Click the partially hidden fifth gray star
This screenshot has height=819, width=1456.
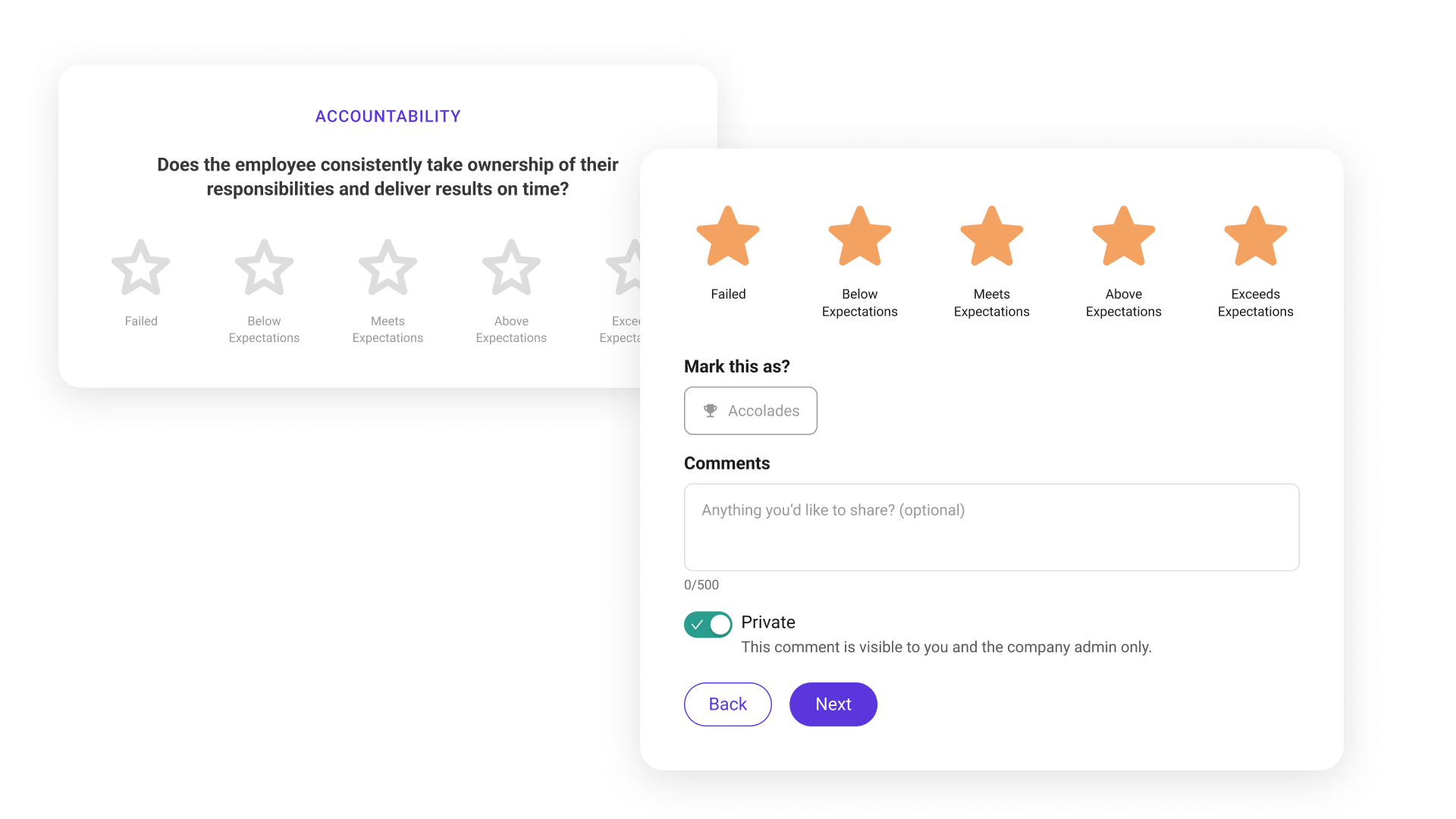click(625, 268)
